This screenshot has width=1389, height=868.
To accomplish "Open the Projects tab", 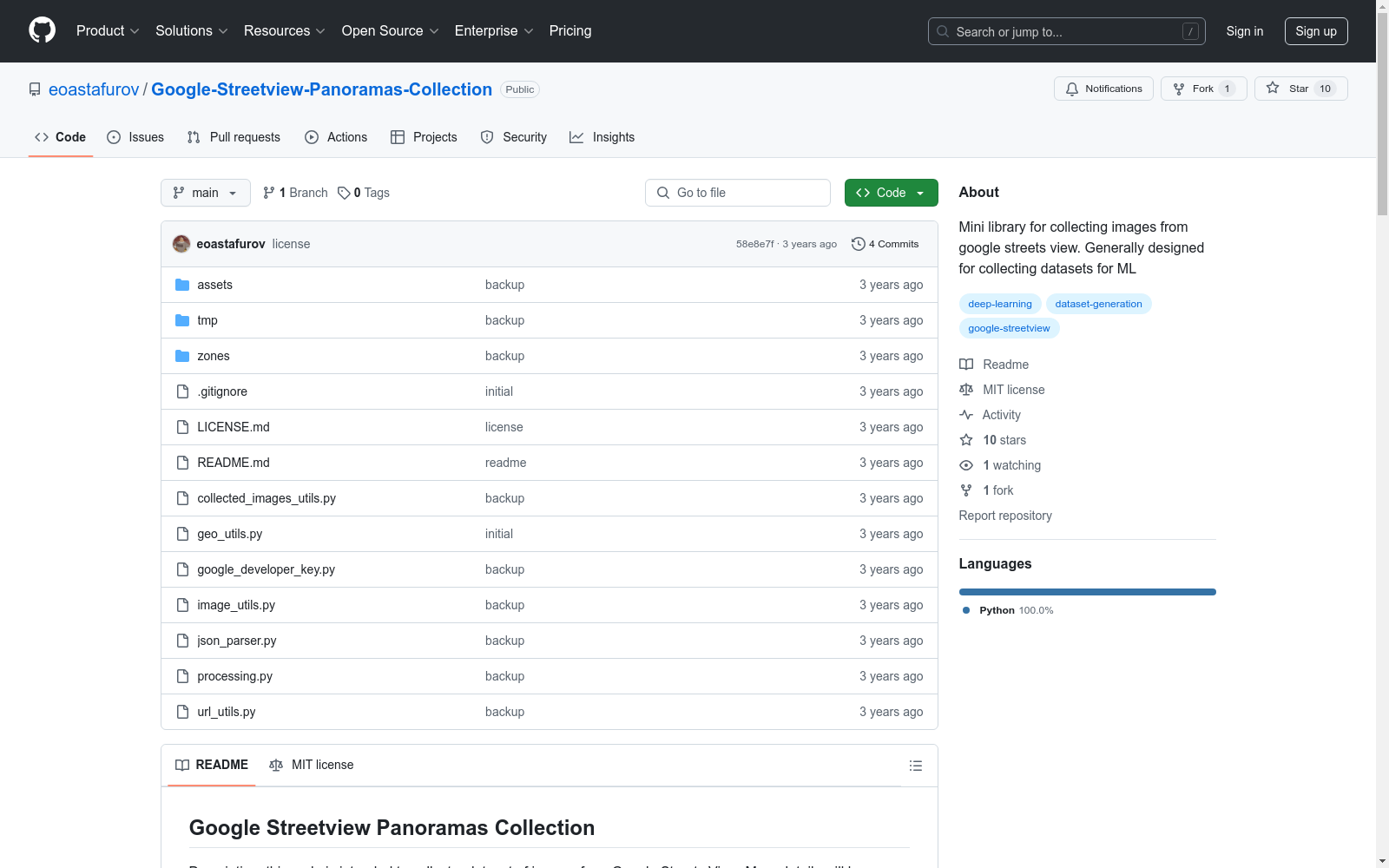I will [x=424, y=137].
